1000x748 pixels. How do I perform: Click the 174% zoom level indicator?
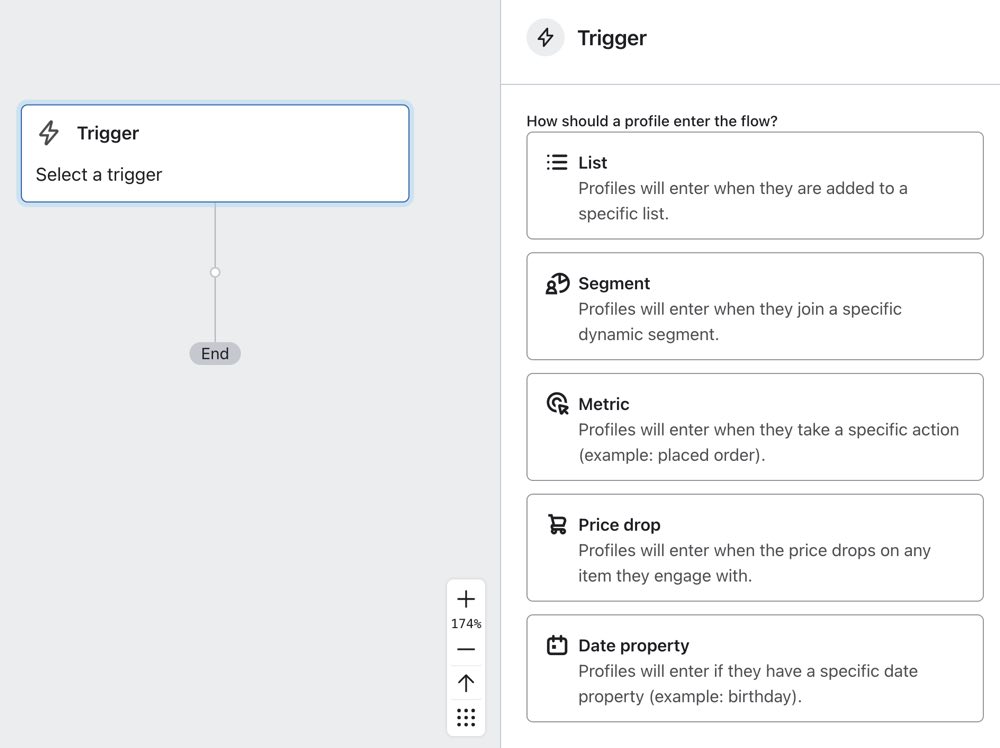466,623
